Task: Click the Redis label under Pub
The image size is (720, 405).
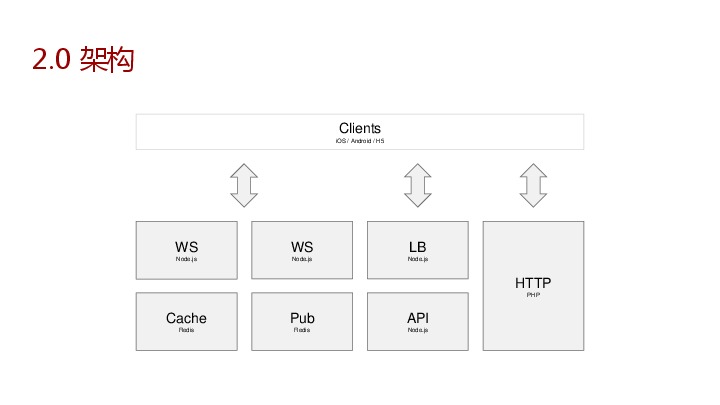Action: click(x=302, y=330)
